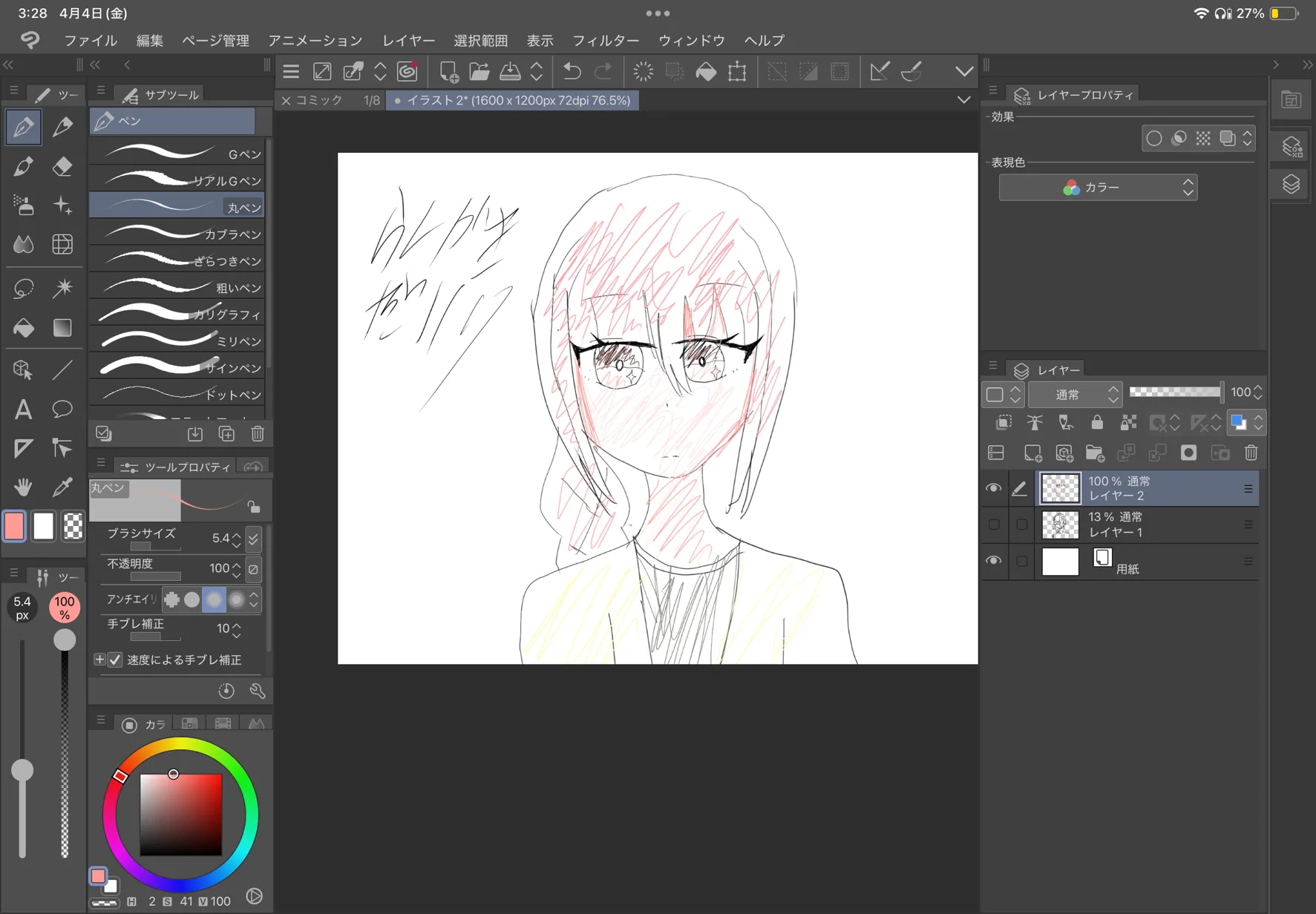Click the Open file folder icon
This screenshot has width=1316, height=914.
click(x=479, y=71)
